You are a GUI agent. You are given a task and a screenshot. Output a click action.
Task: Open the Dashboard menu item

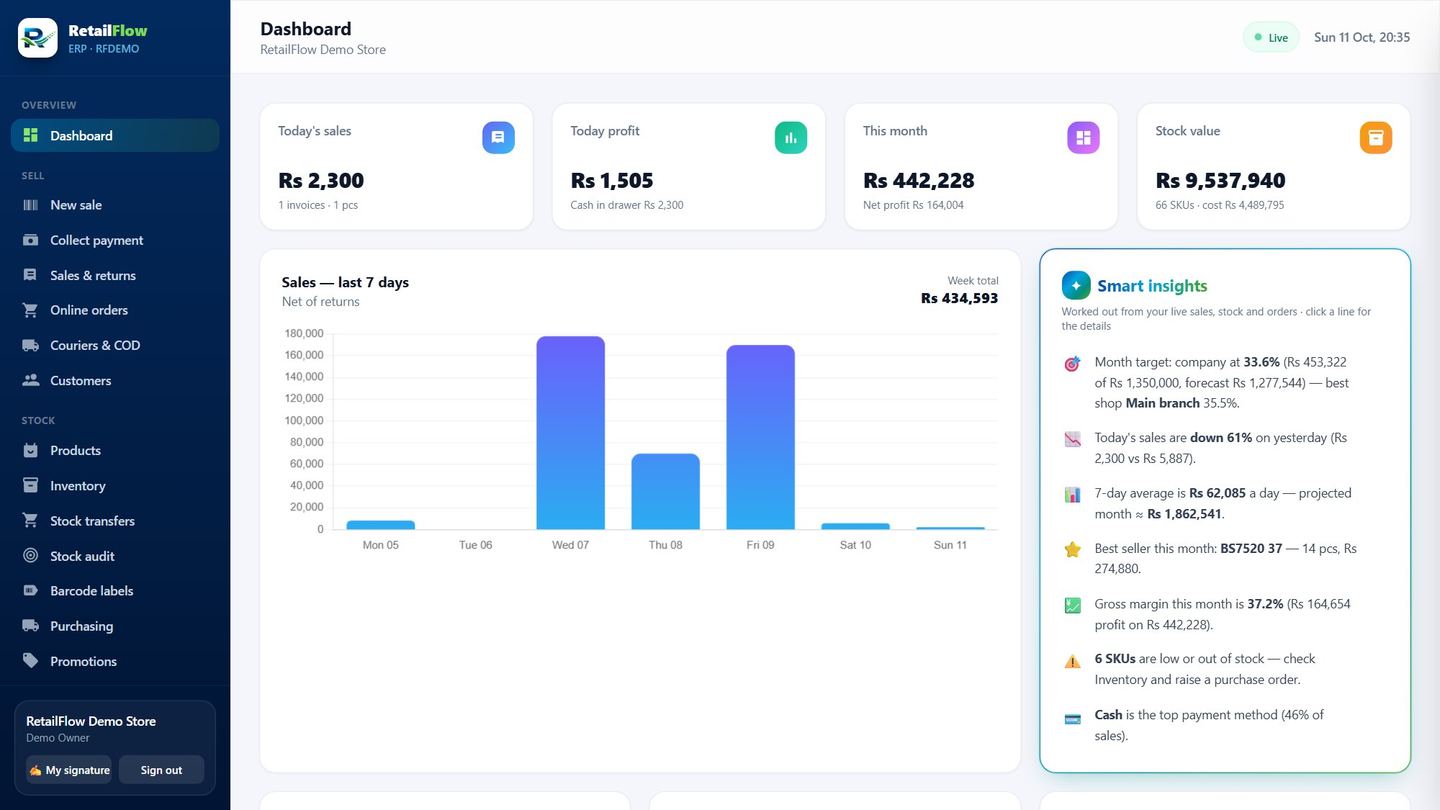pos(115,136)
